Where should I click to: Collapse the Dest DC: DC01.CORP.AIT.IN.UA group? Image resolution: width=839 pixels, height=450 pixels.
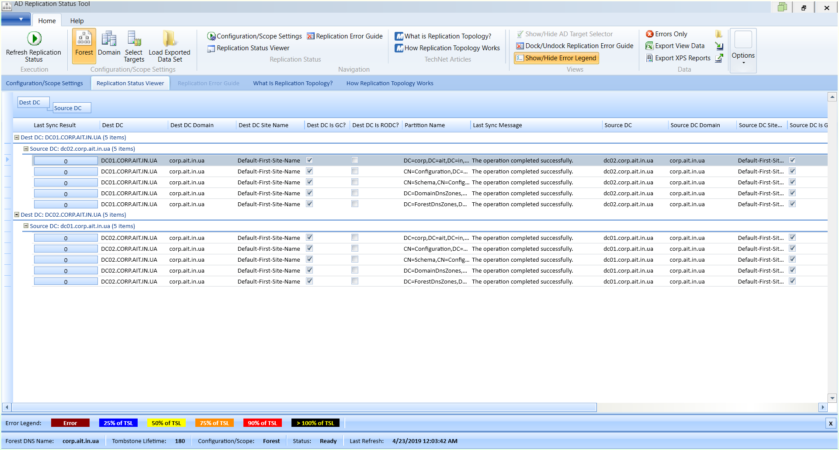point(16,136)
